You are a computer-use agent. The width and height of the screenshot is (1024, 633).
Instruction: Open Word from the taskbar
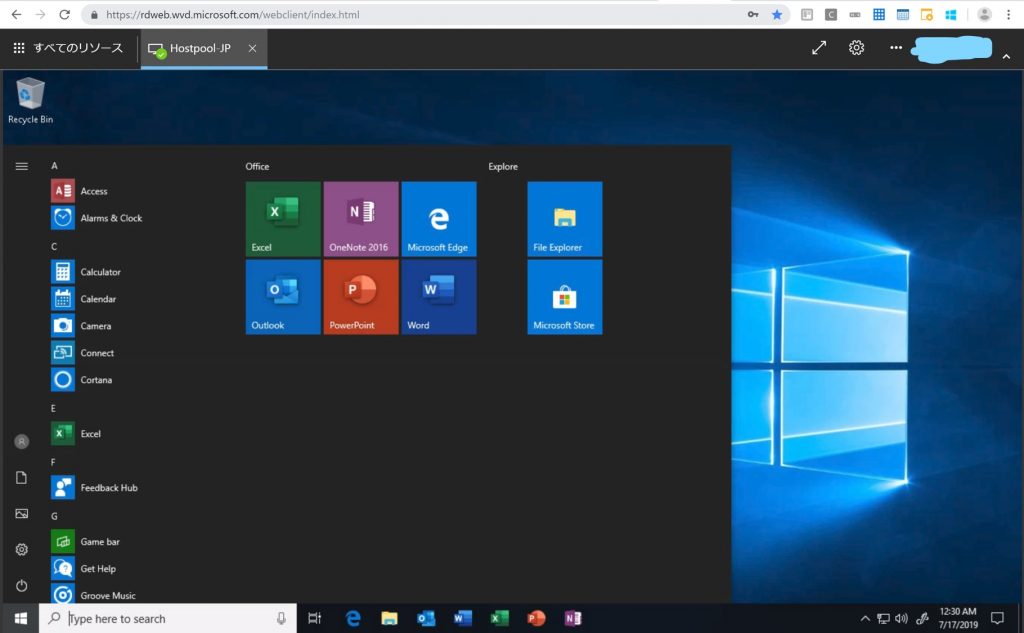462,618
